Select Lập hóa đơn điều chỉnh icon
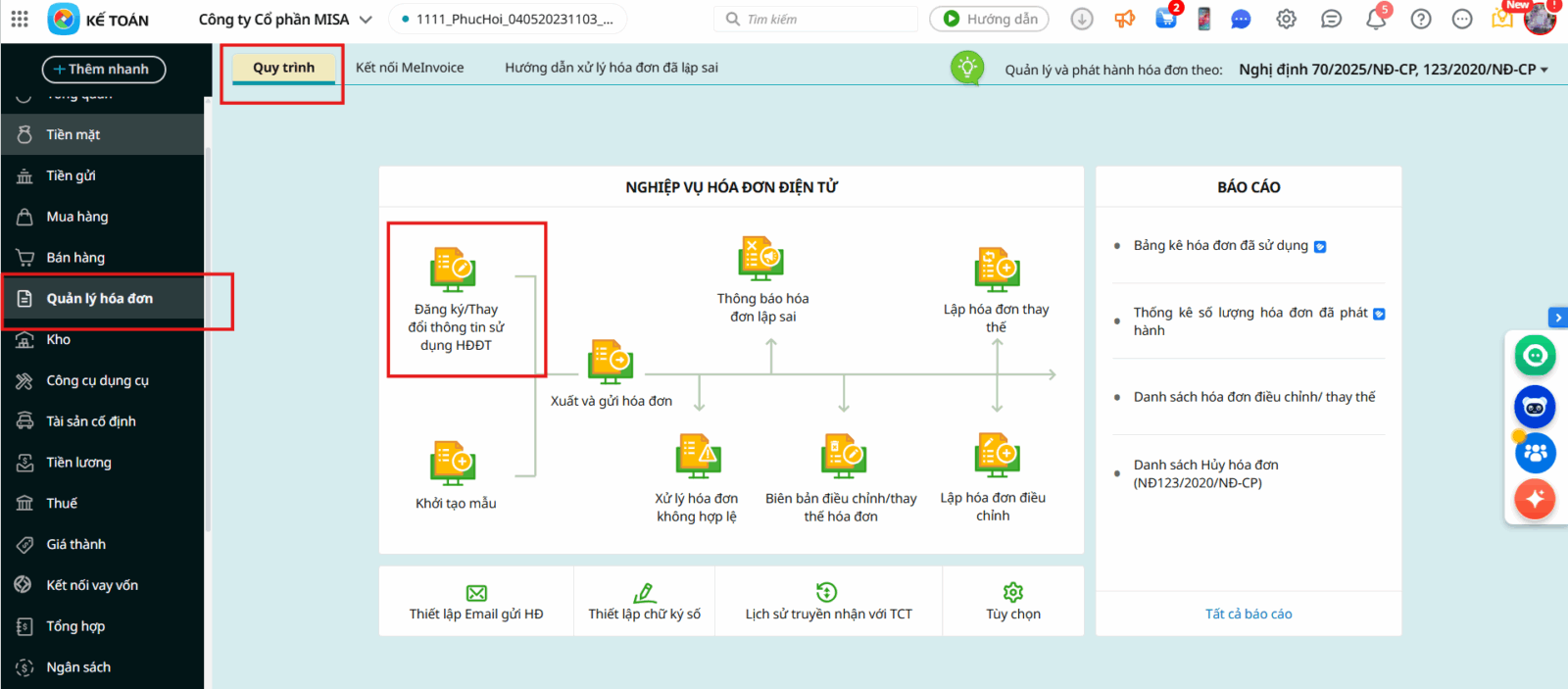The width and height of the screenshot is (1568, 689). point(997,457)
